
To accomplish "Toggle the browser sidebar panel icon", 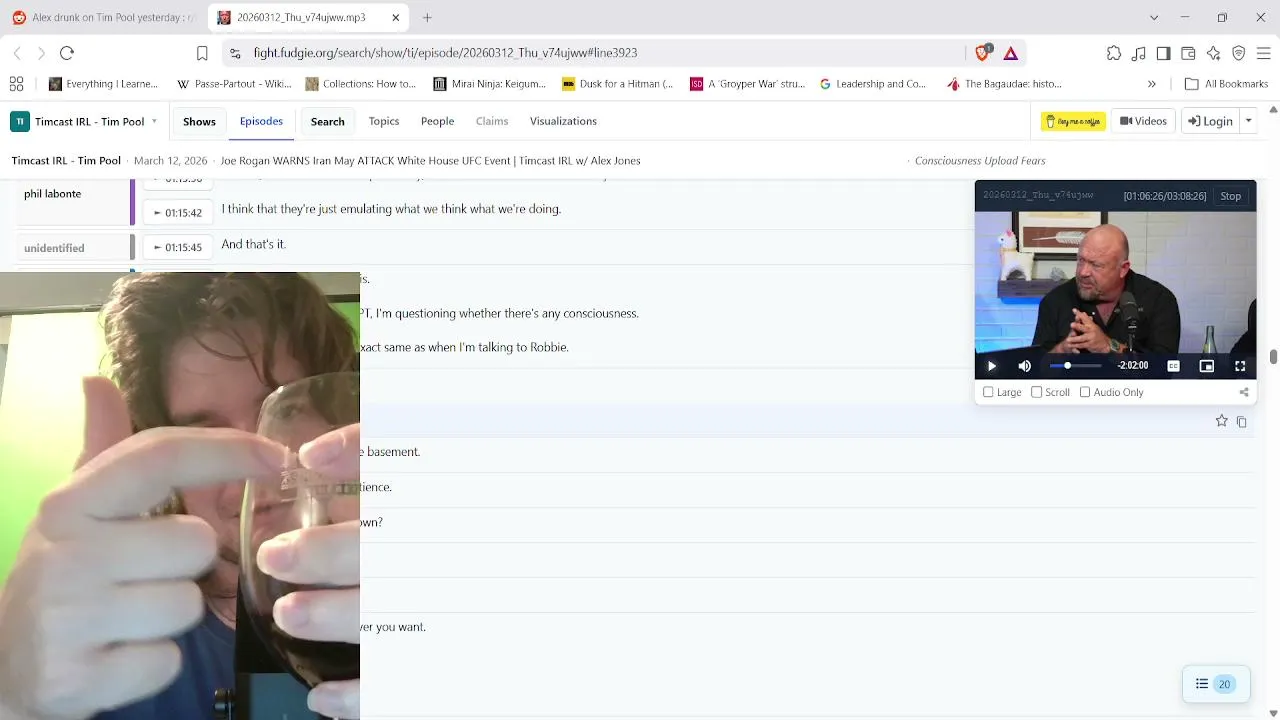I will point(1164,53).
